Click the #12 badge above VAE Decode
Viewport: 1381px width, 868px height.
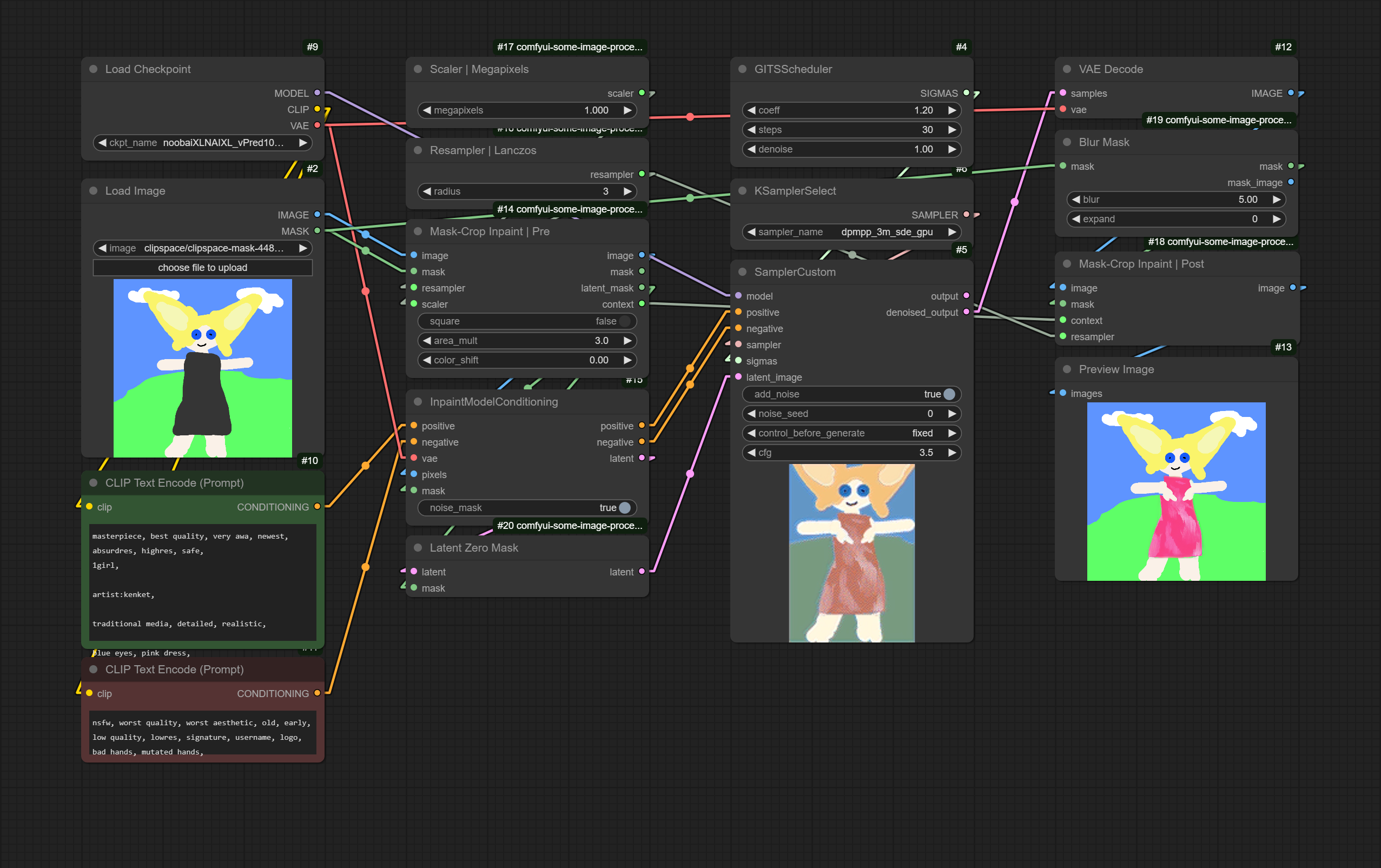point(1283,47)
